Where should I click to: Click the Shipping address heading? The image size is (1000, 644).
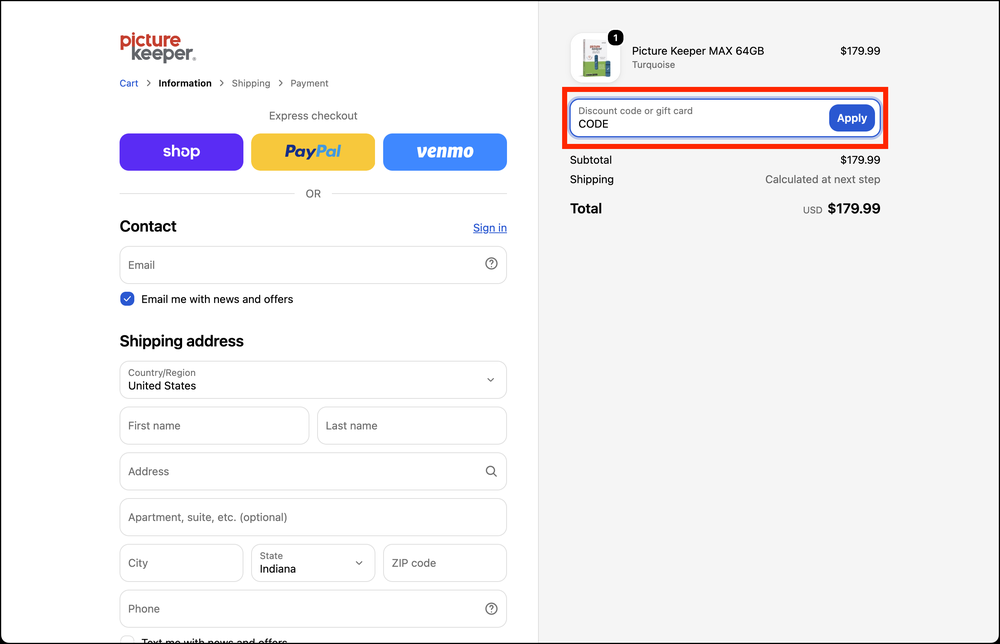[182, 341]
